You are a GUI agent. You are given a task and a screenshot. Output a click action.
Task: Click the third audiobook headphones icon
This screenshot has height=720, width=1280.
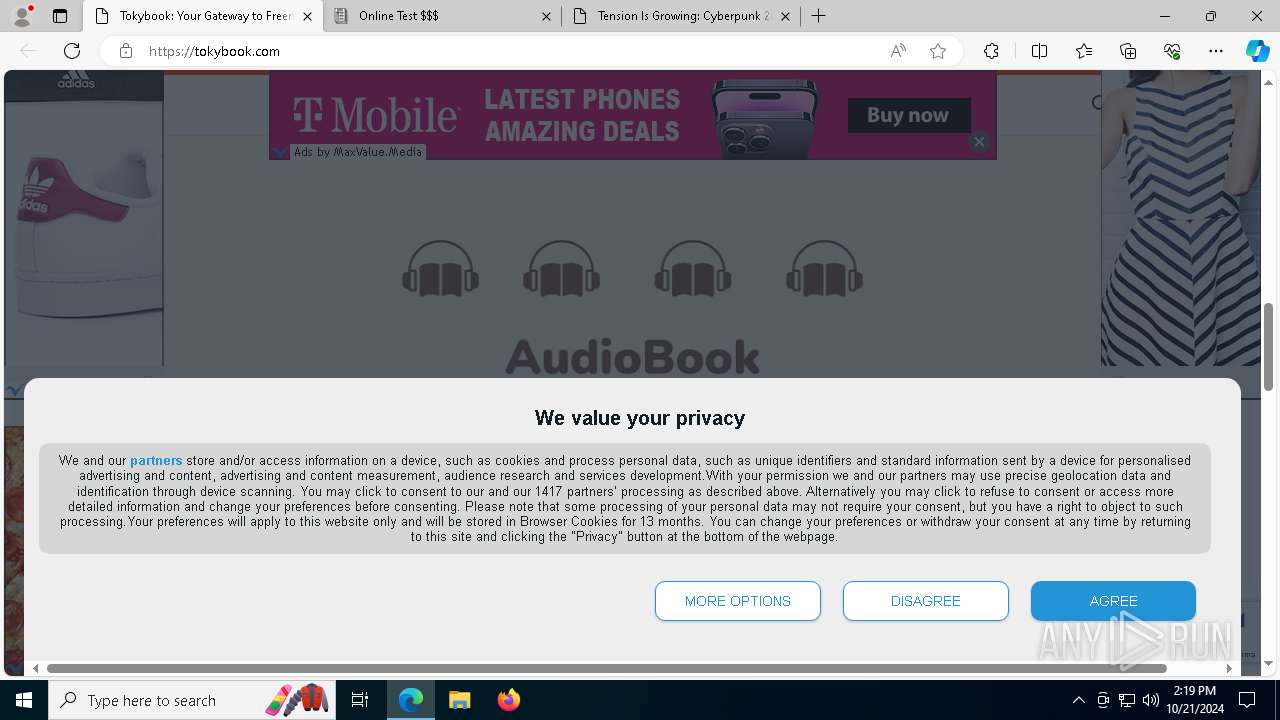tap(693, 269)
